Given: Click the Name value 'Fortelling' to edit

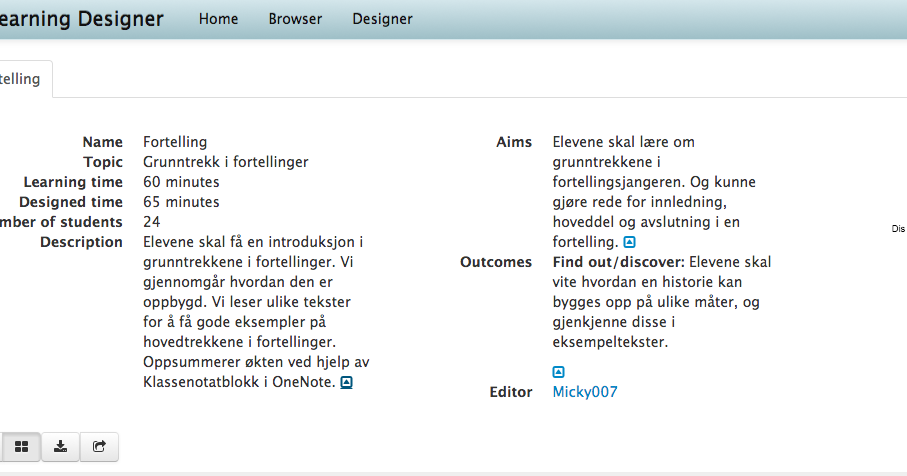Looking at the screenshot, I should point(175,142).
